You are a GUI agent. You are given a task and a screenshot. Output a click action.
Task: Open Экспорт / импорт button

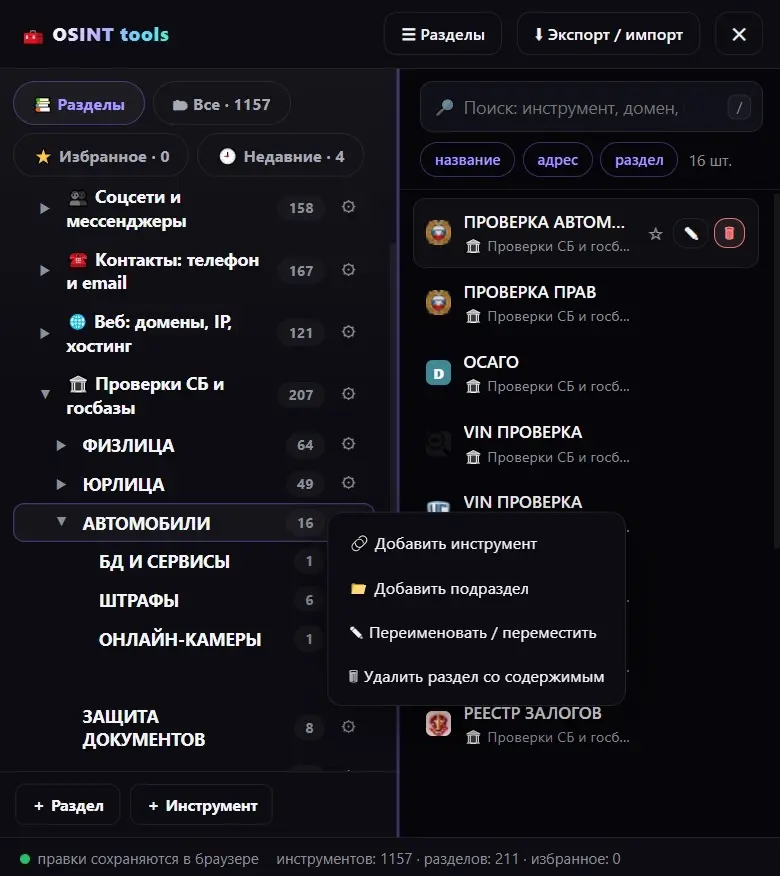608,35
